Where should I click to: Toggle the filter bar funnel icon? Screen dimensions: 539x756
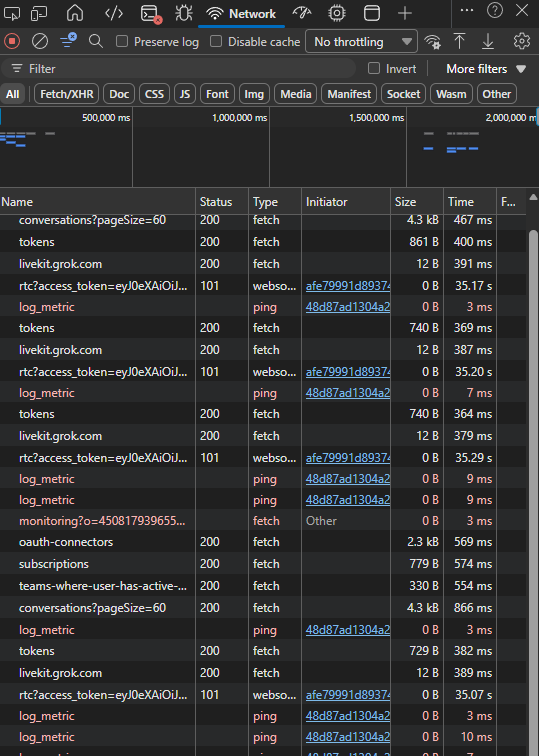coord(68,40)
